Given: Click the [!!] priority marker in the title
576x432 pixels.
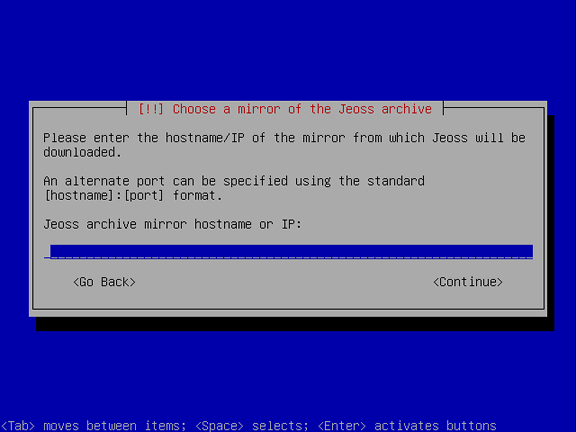Looking at the screenshot, I should pos(151,109).
